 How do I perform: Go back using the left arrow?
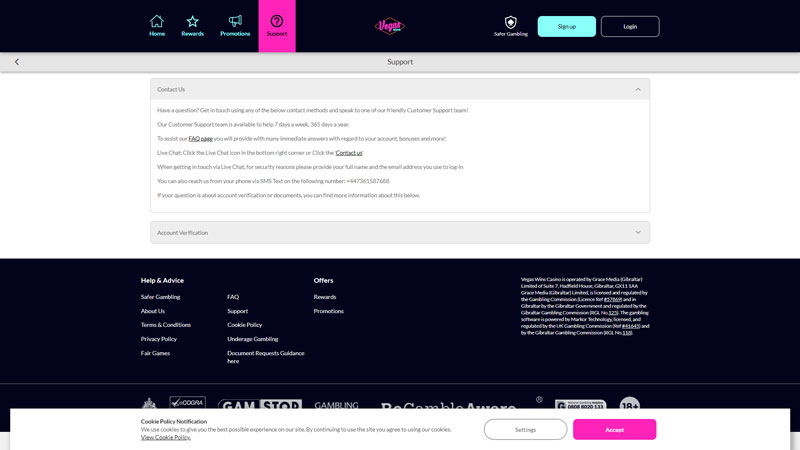(17, 62)
